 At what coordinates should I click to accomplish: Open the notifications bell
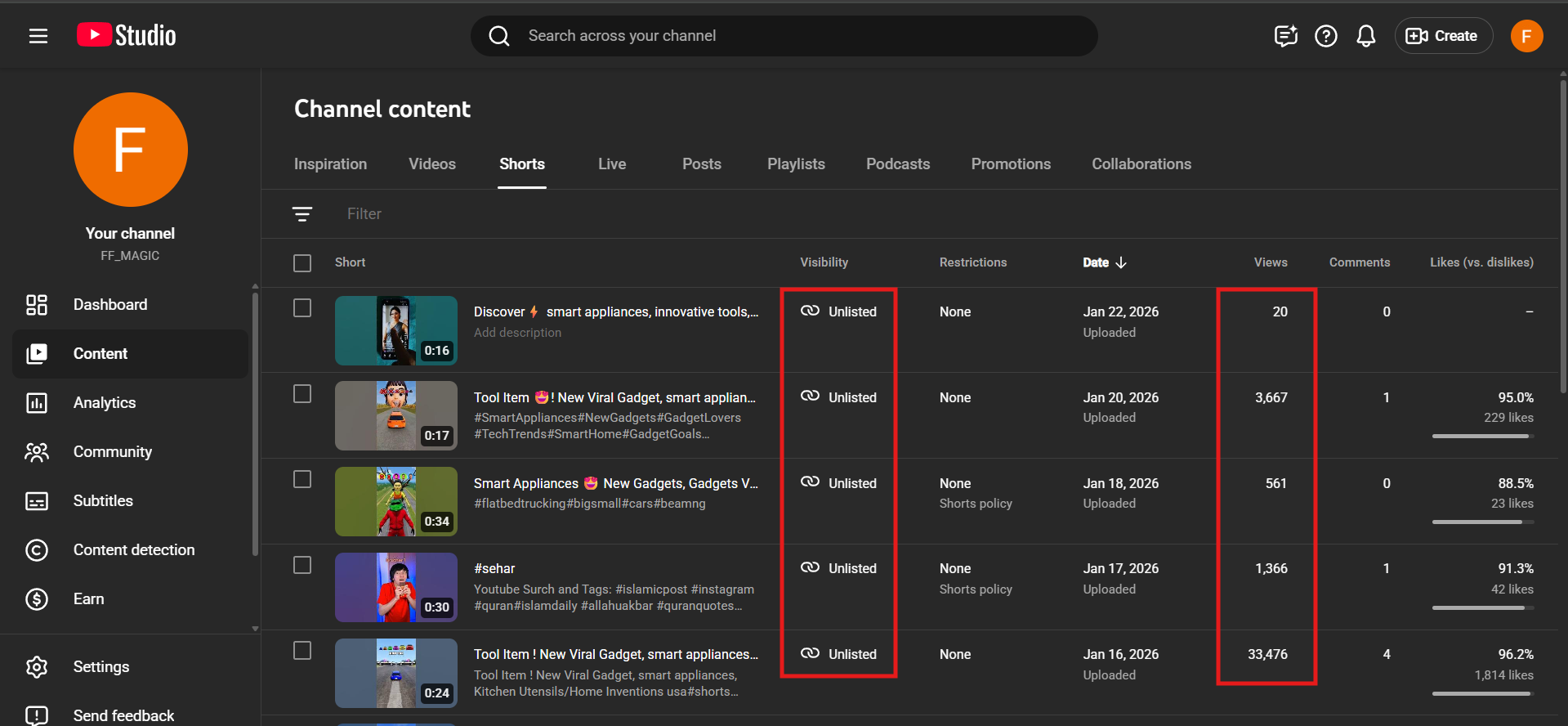point(1365,36)
